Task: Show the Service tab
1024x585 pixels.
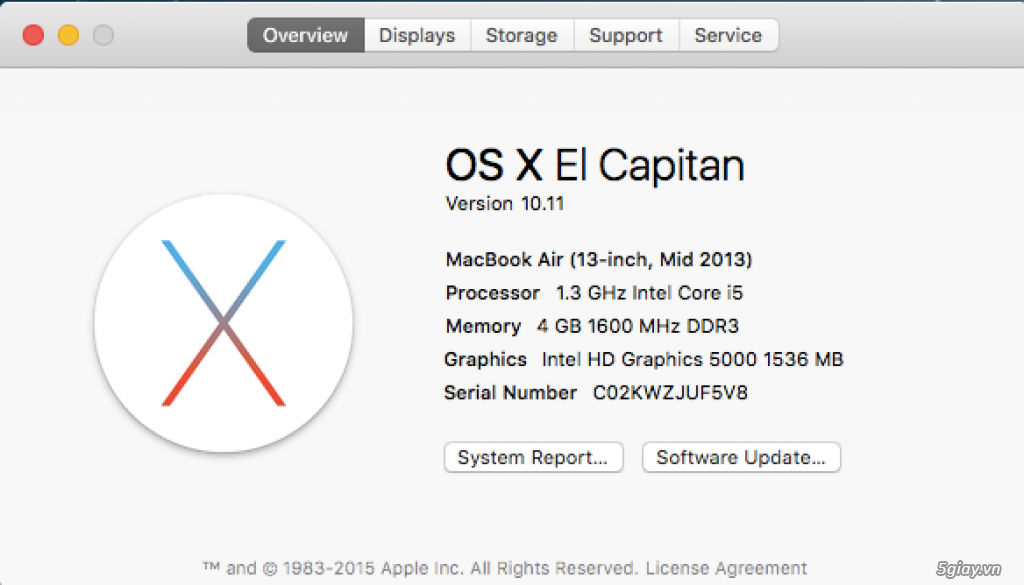Action: click(728, 35)
